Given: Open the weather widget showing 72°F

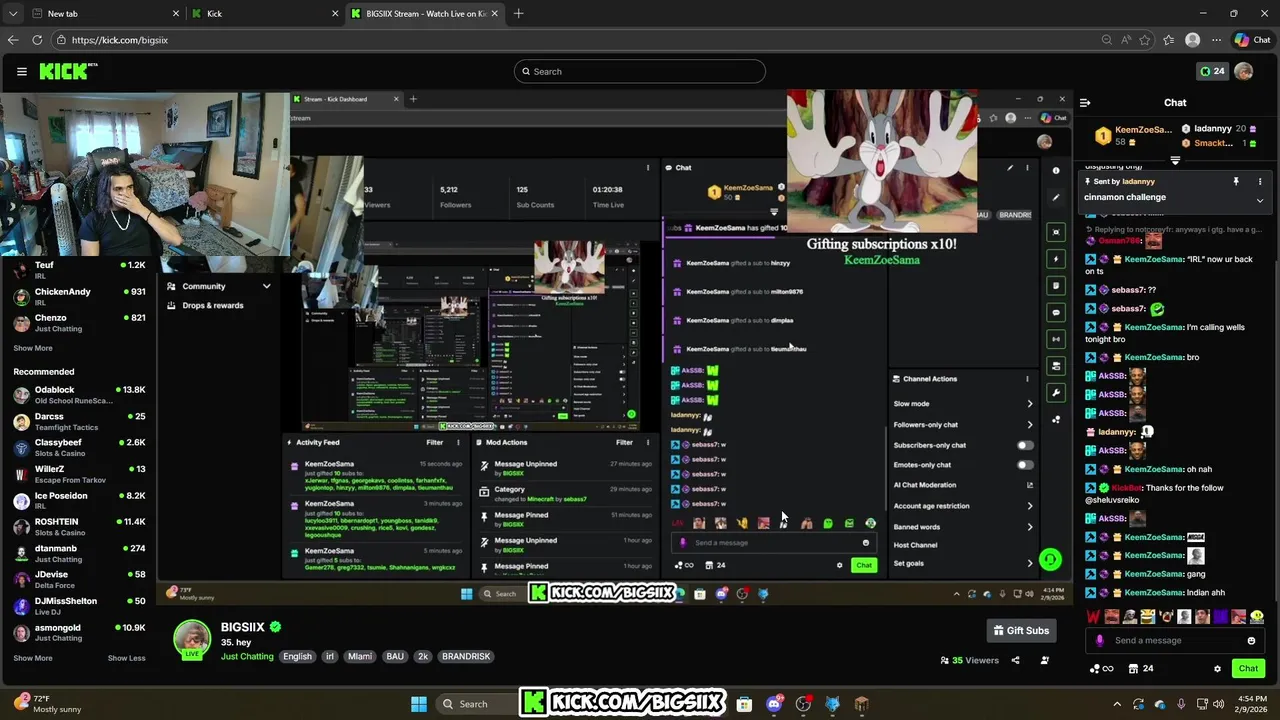Looking at the screenshot, I should [47, 704].
